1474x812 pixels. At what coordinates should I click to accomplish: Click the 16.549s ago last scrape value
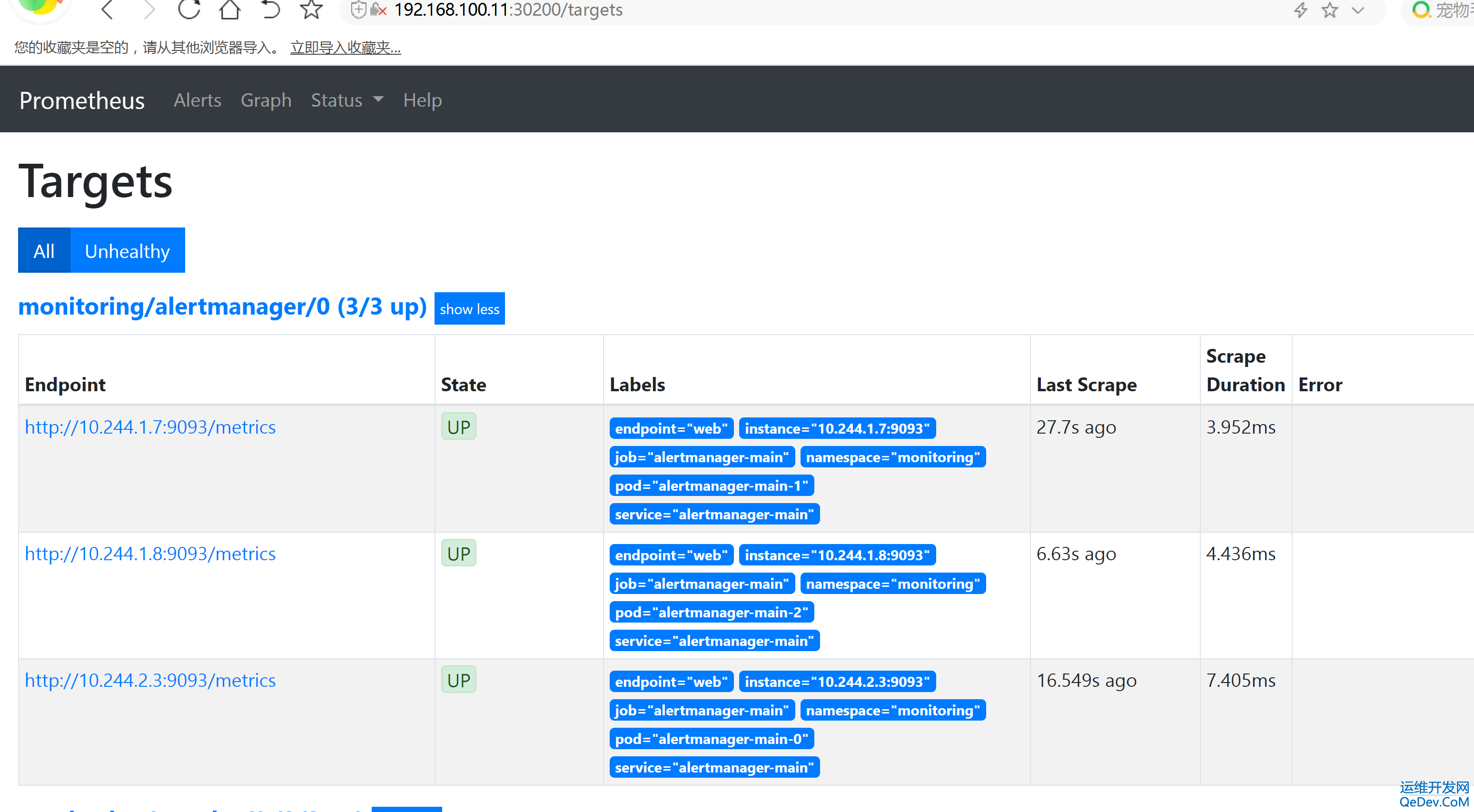pos(1087,680)
